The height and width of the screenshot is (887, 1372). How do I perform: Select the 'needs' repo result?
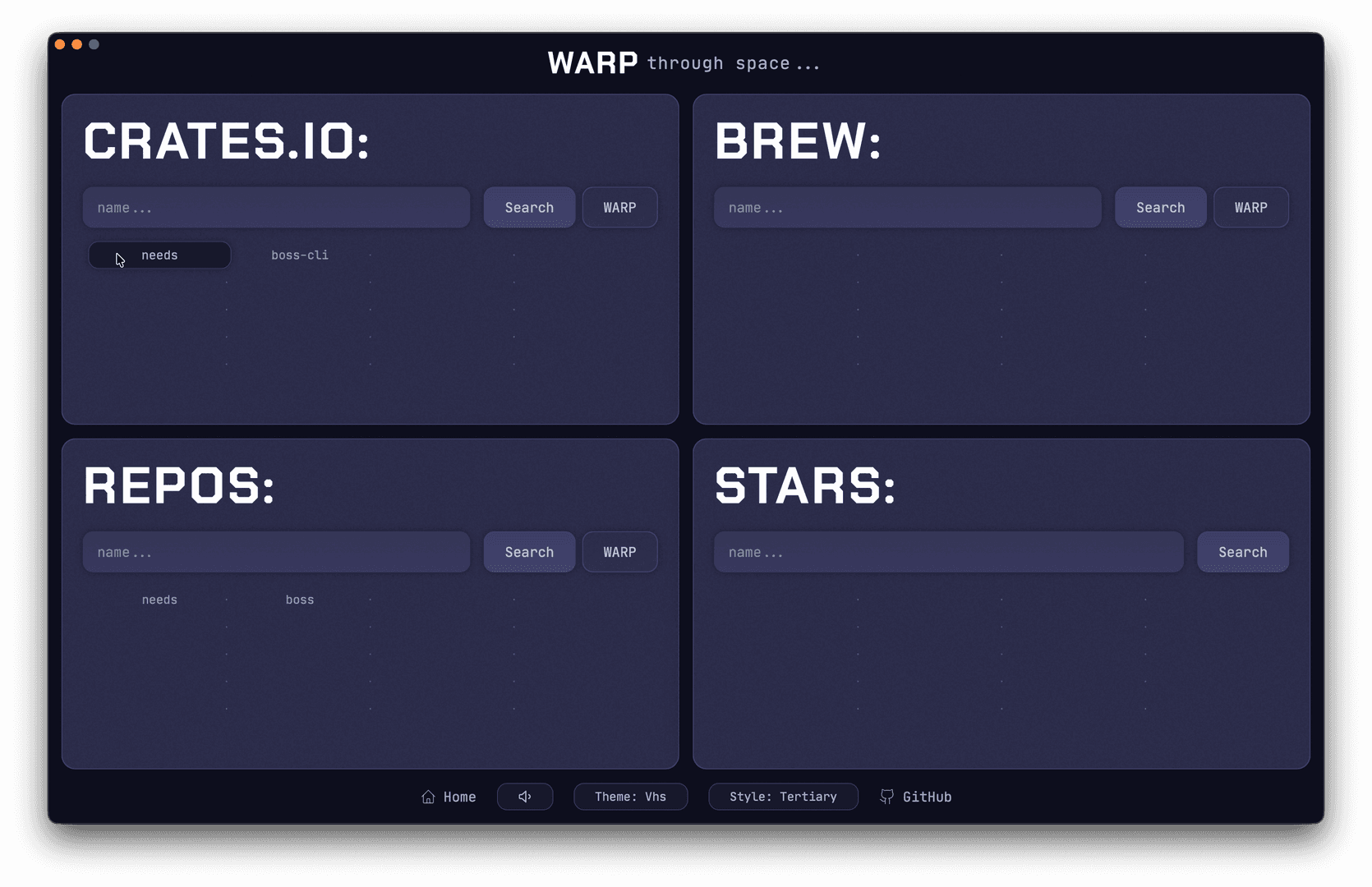click(x=159, y=600)
